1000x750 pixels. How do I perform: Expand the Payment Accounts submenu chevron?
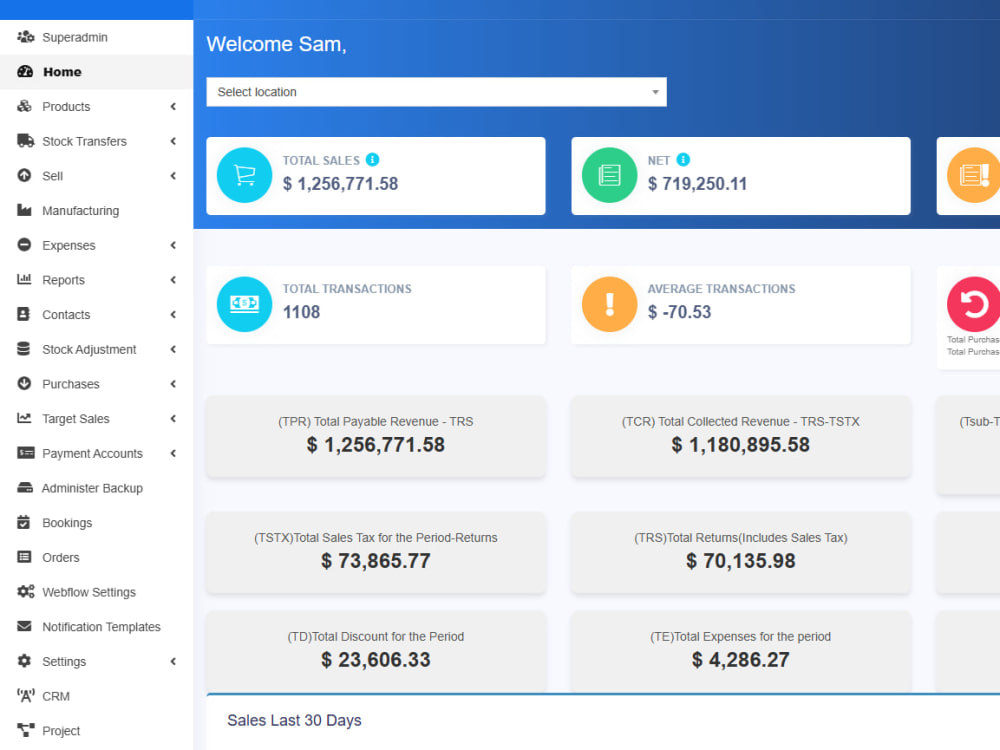[173, 452]
